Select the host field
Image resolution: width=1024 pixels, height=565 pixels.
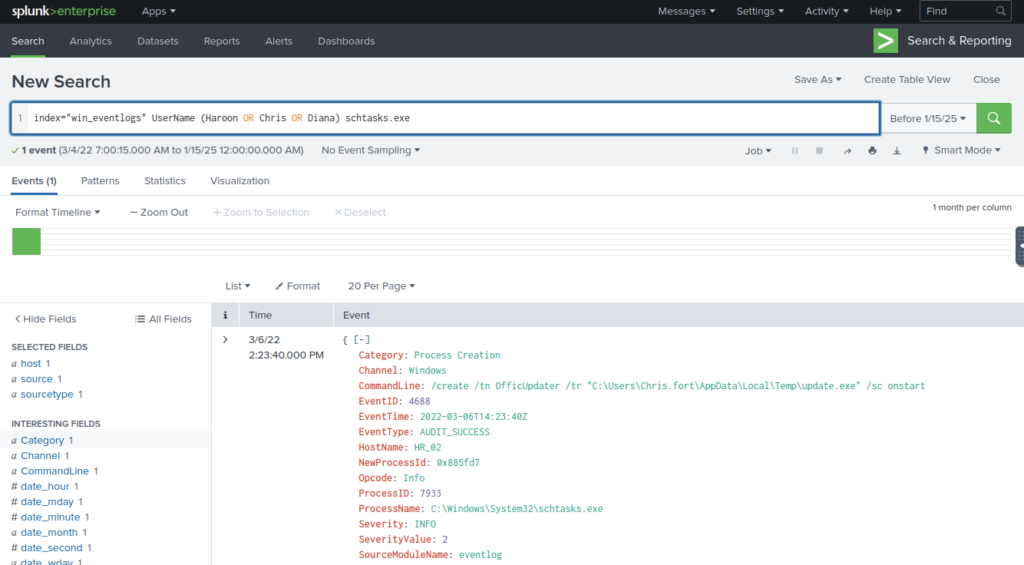coord(30,363)
